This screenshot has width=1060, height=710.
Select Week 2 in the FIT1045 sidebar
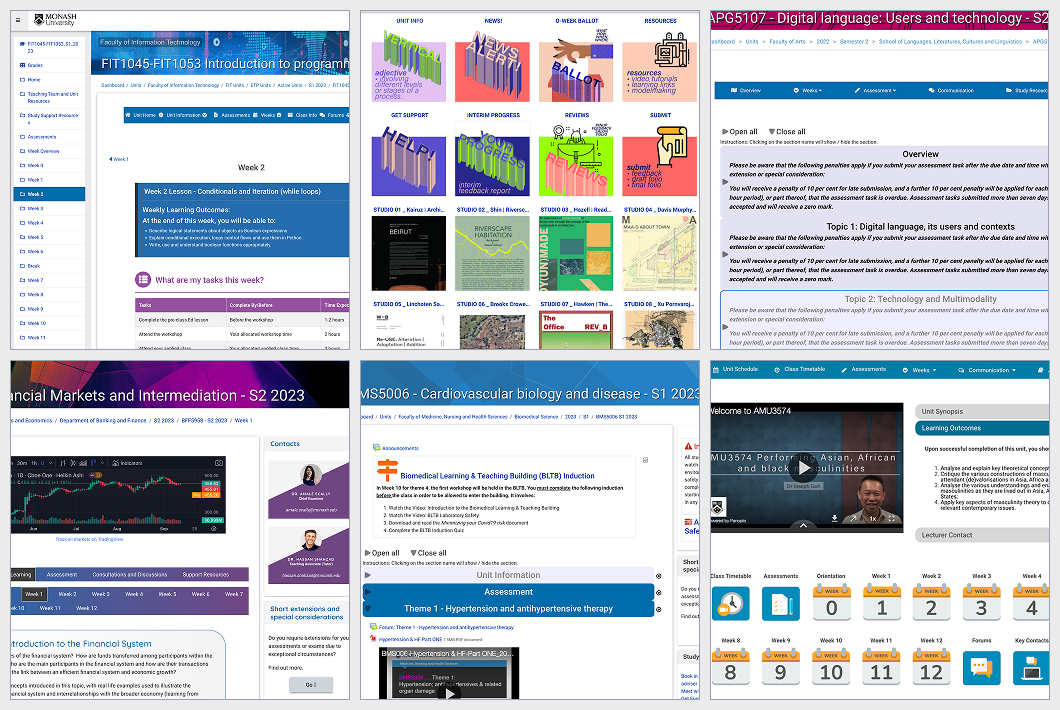click(x=49, y=194)
